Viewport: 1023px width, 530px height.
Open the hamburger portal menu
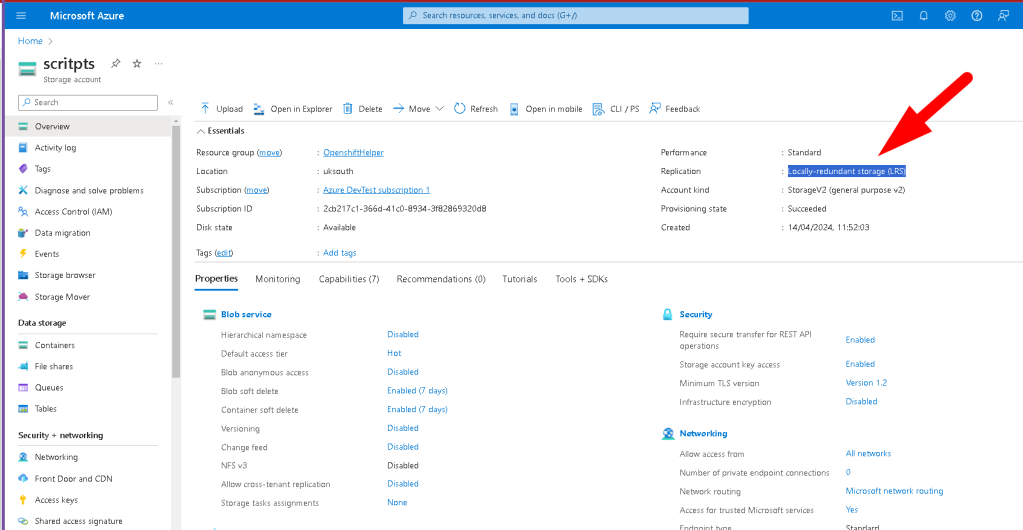(21, 16)
